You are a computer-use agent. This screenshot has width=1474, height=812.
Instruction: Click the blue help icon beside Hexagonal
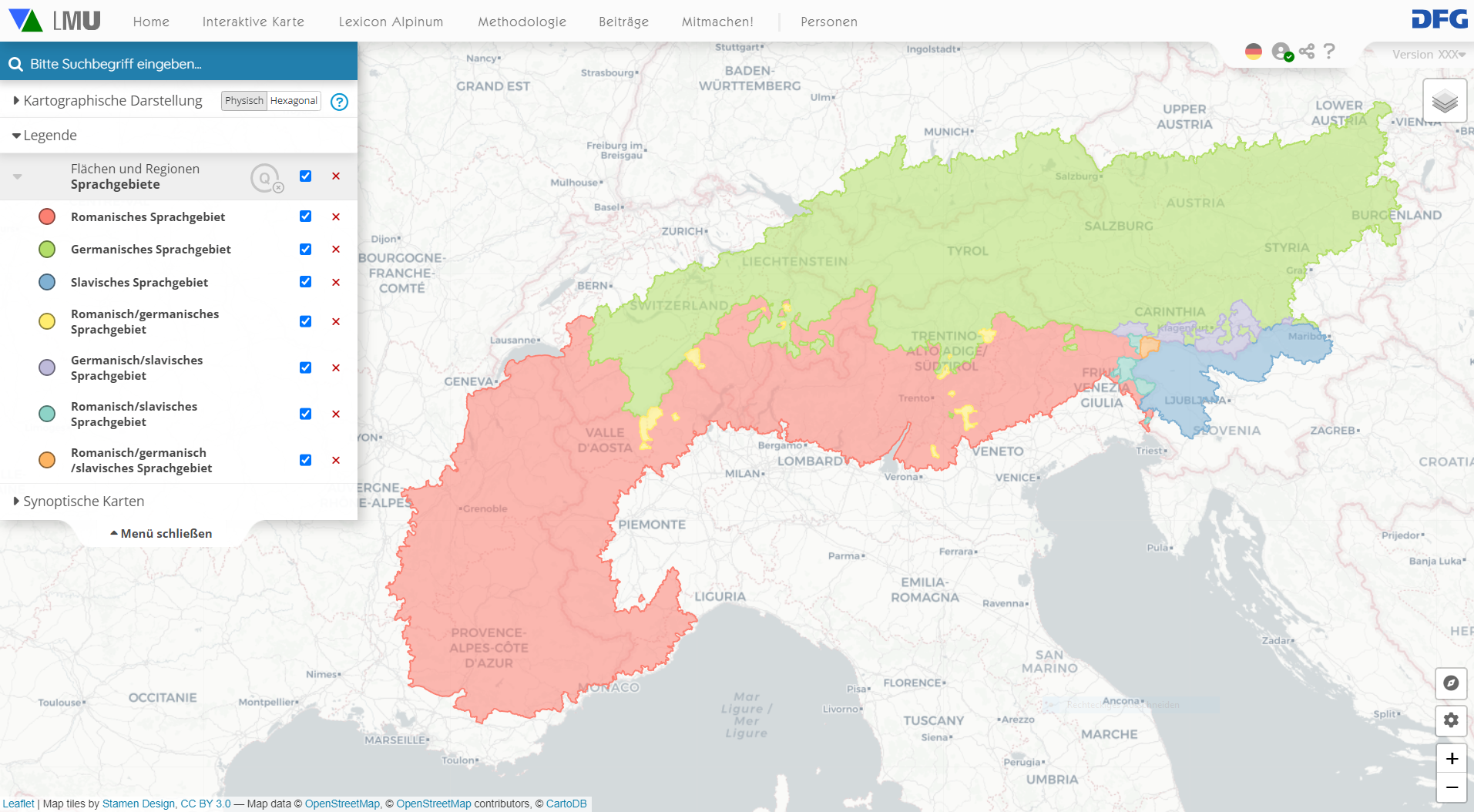point(339,102)
